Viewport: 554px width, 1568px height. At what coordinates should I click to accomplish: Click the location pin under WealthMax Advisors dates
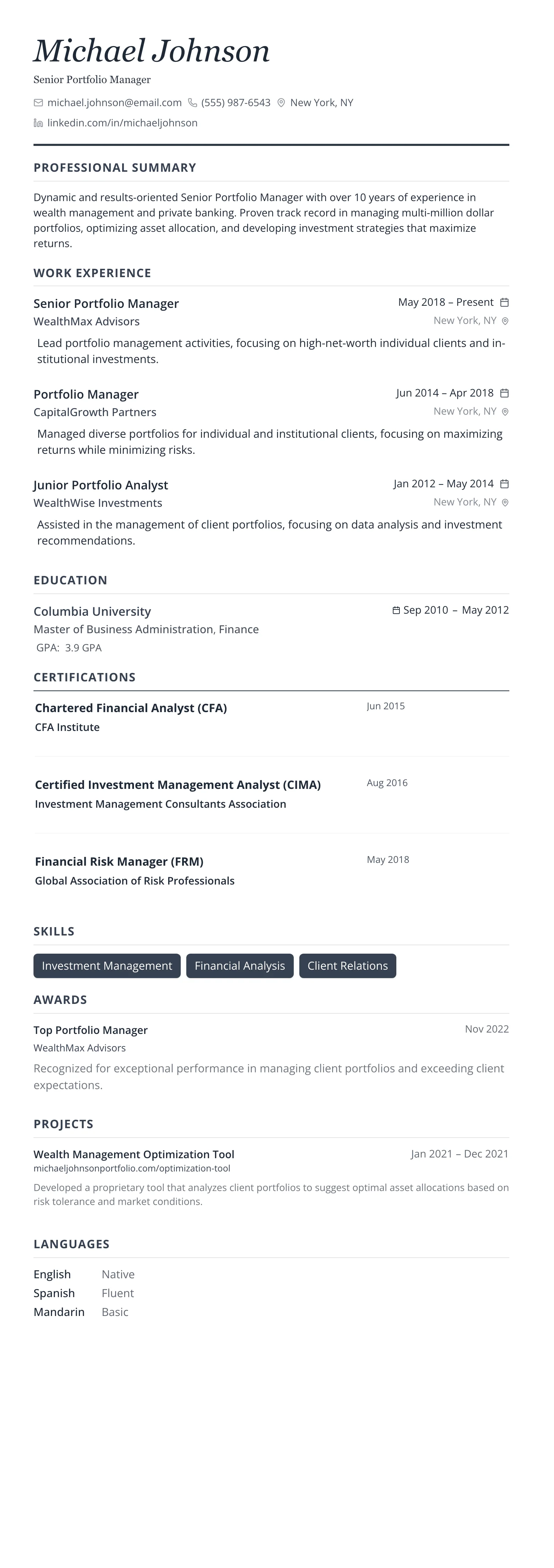coord(505,321)
